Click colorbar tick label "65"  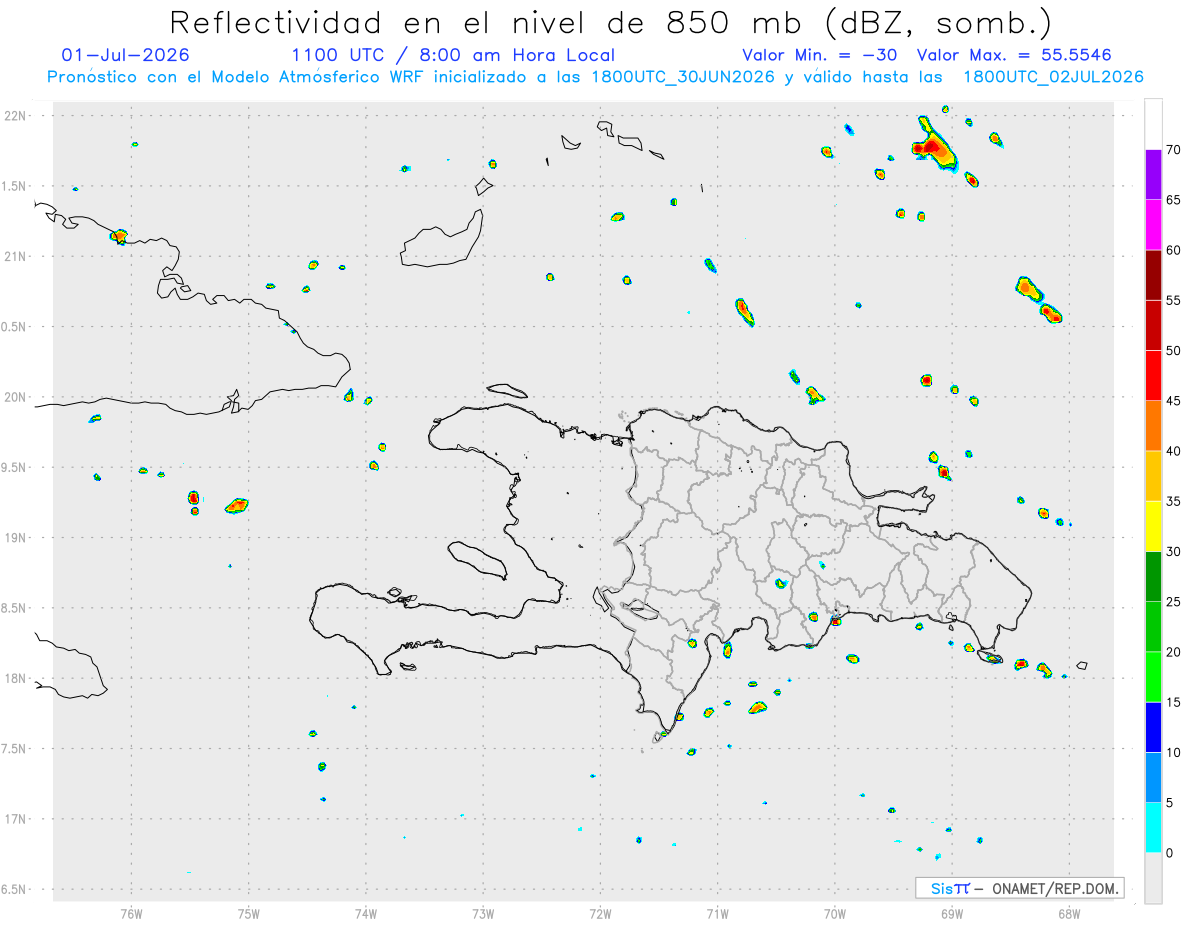click(x=1174, y=200)
